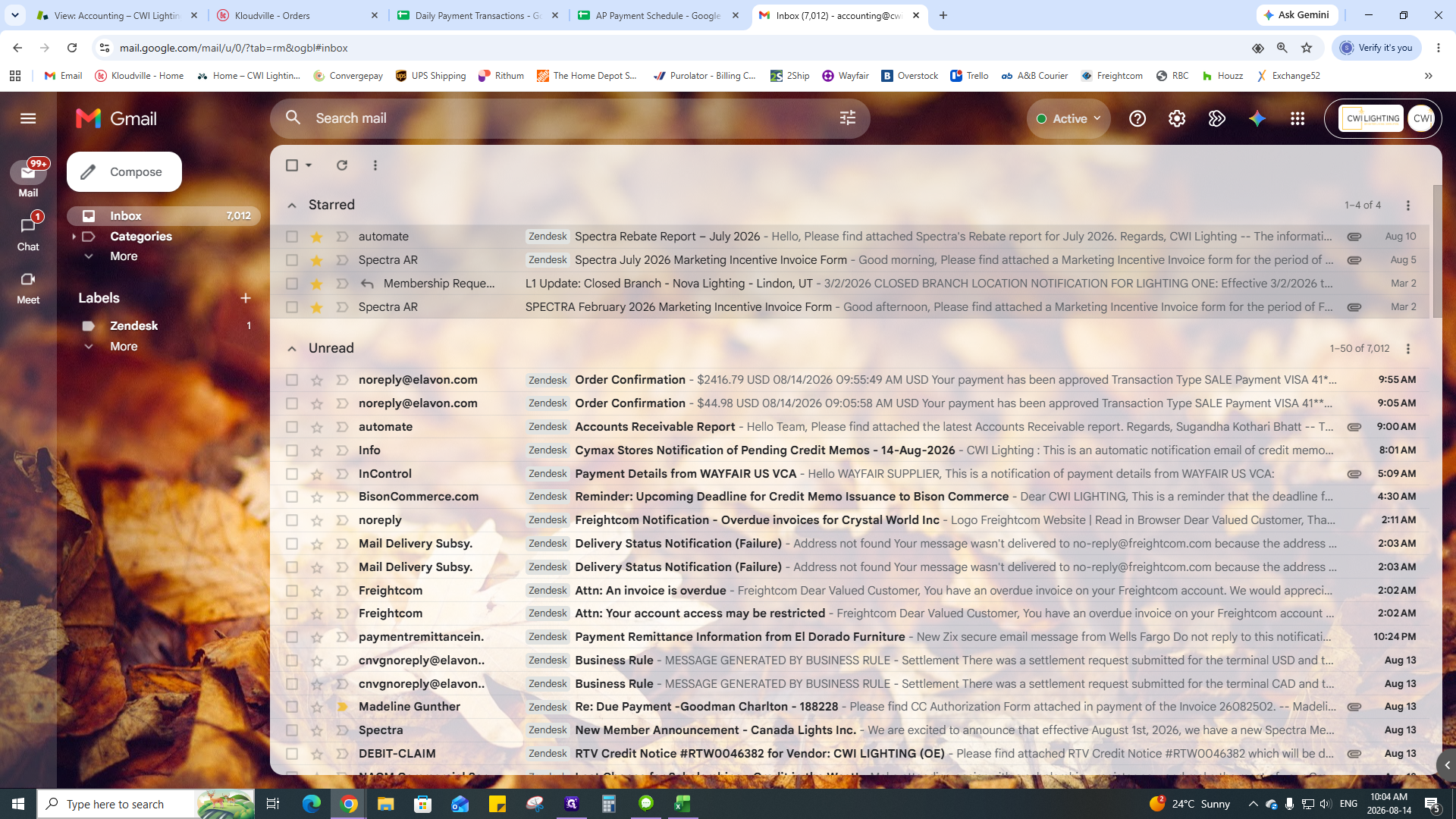
Task: Open Google Workspace integrations icon beside Settings
Action: (1217, 118)
